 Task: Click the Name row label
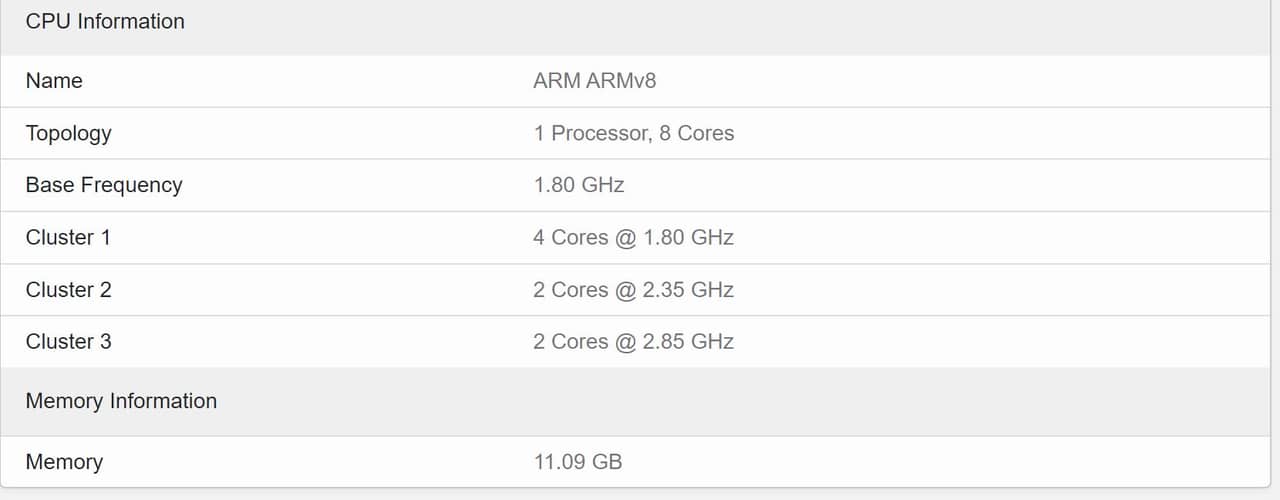(54, 81)
